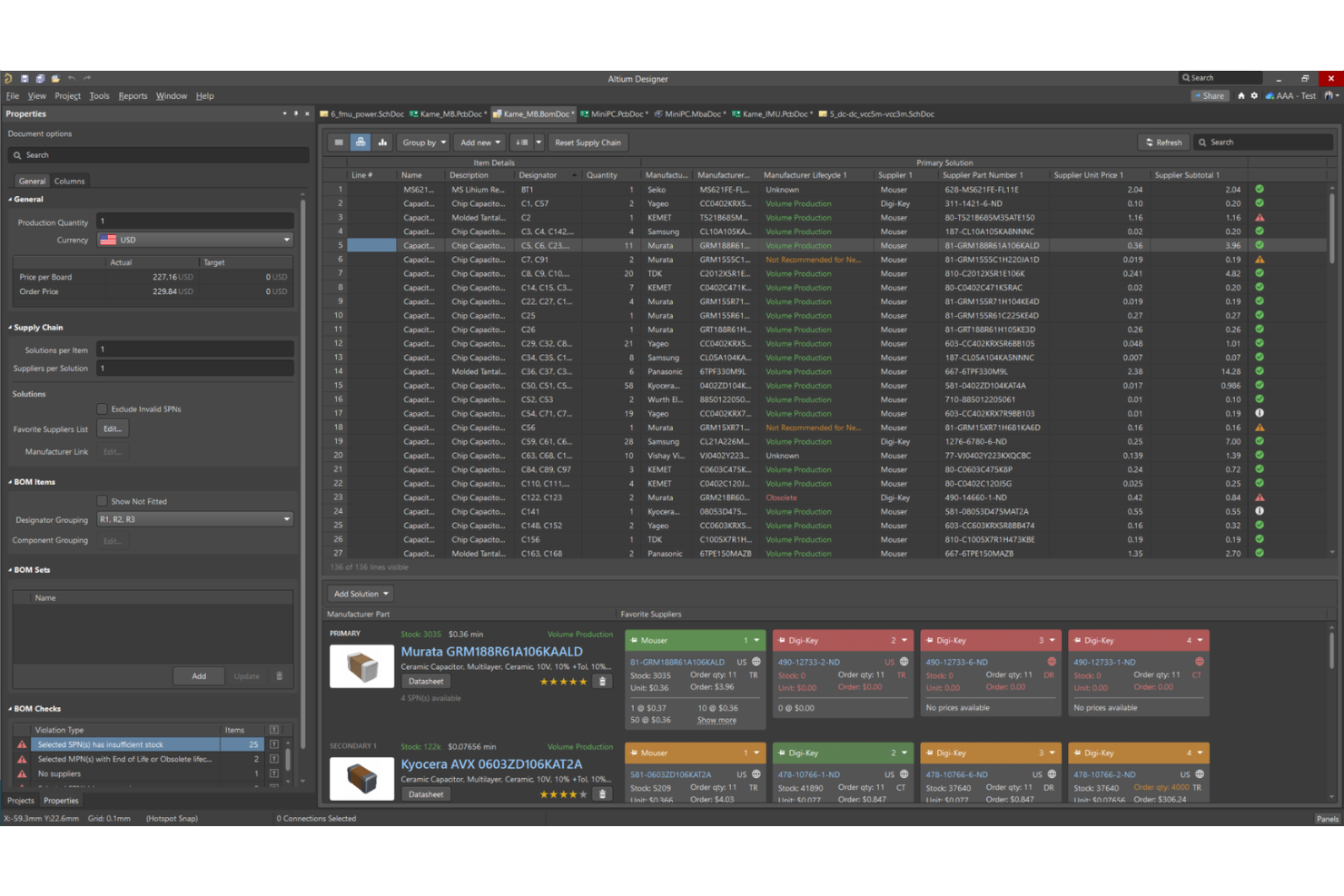The width and height of the screenshot is (1344, 896).
Task: Click the filter icon in the BOM Checks header
Action: (x=274, y=730)
